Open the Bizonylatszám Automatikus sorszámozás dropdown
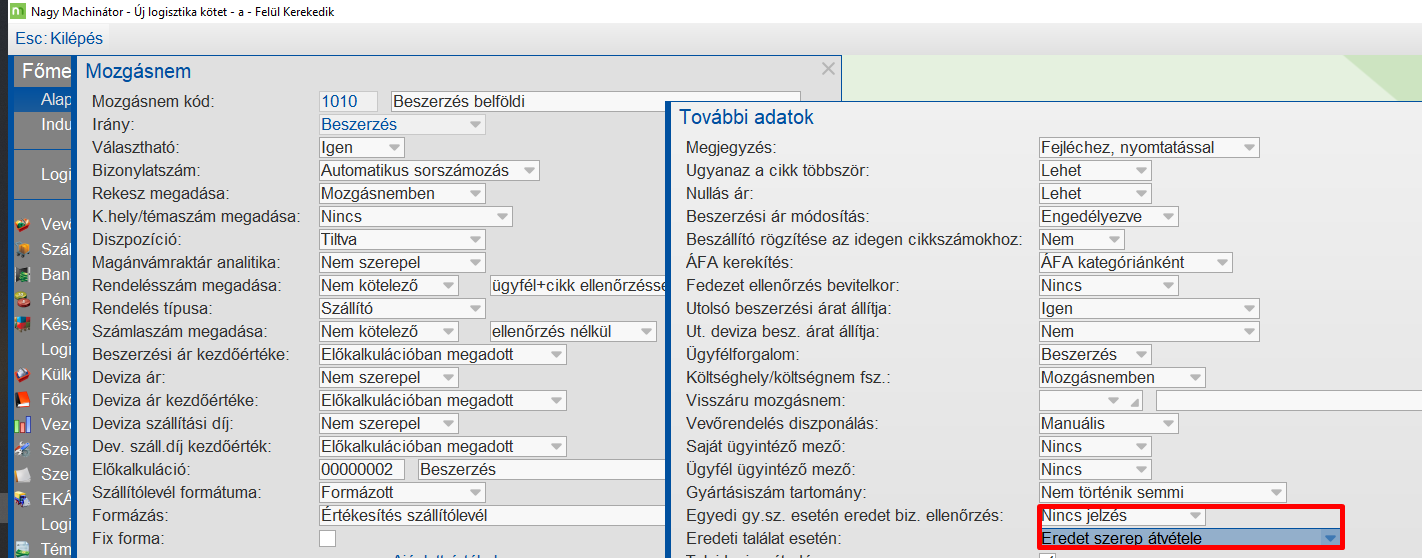The image size is (1422, 558). [x=429, y=170]
